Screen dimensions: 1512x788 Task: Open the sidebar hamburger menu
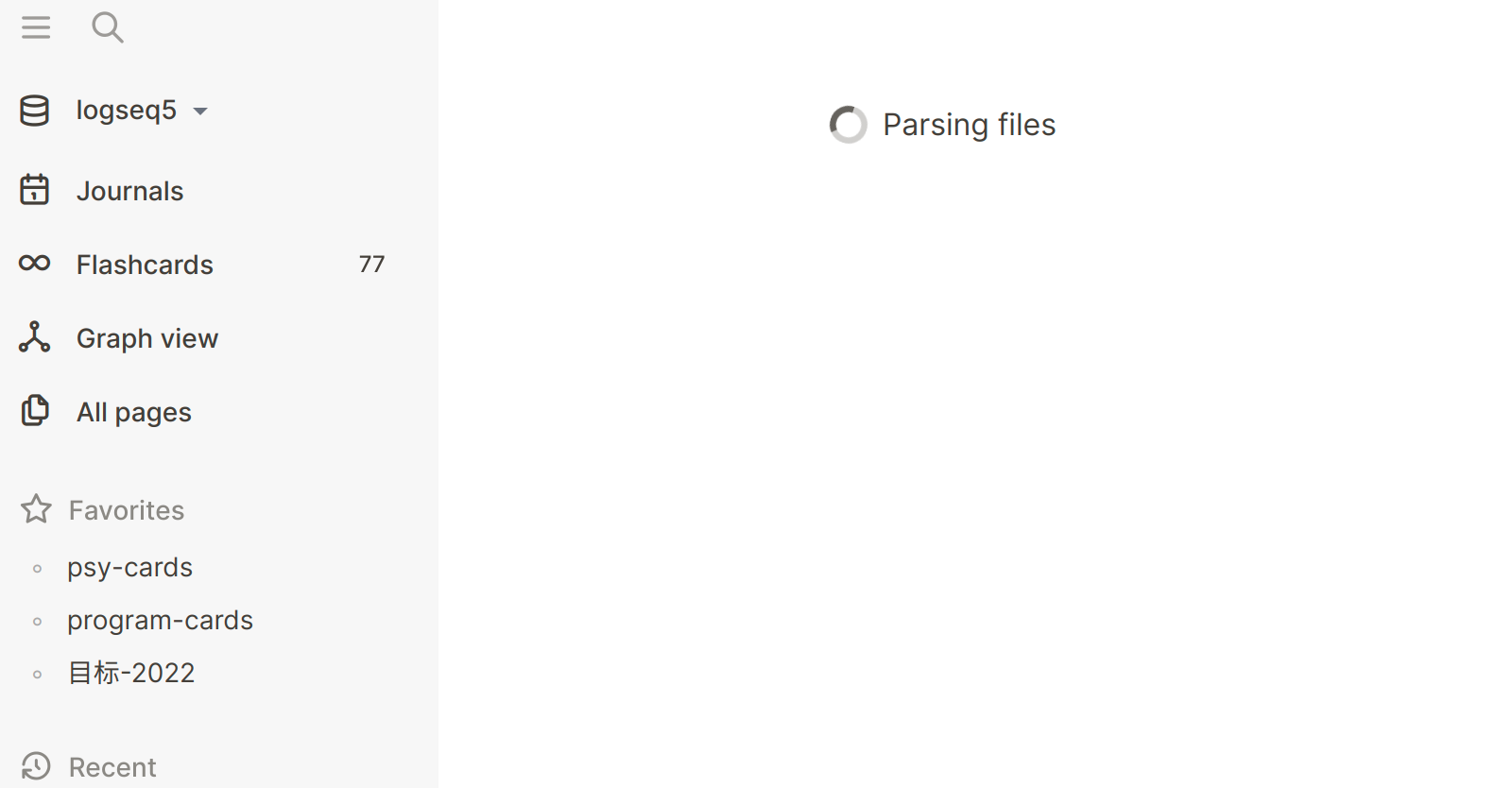pos(36,27)
